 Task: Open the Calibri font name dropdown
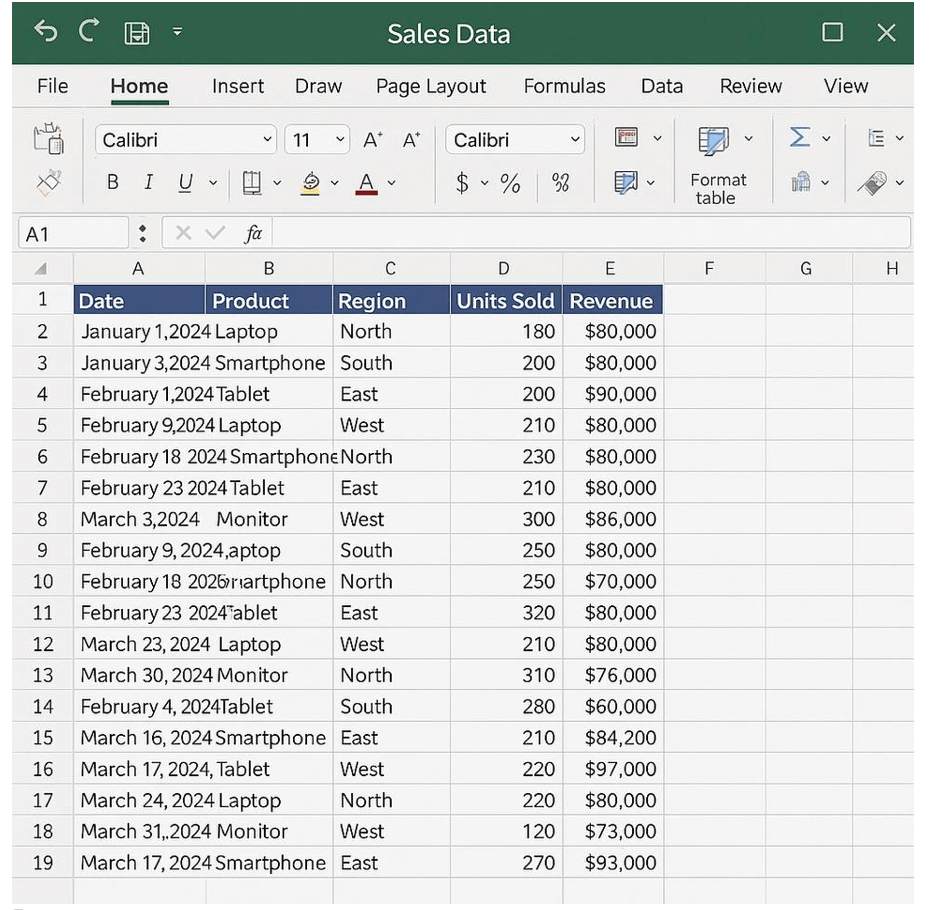(x=186, y=140)
